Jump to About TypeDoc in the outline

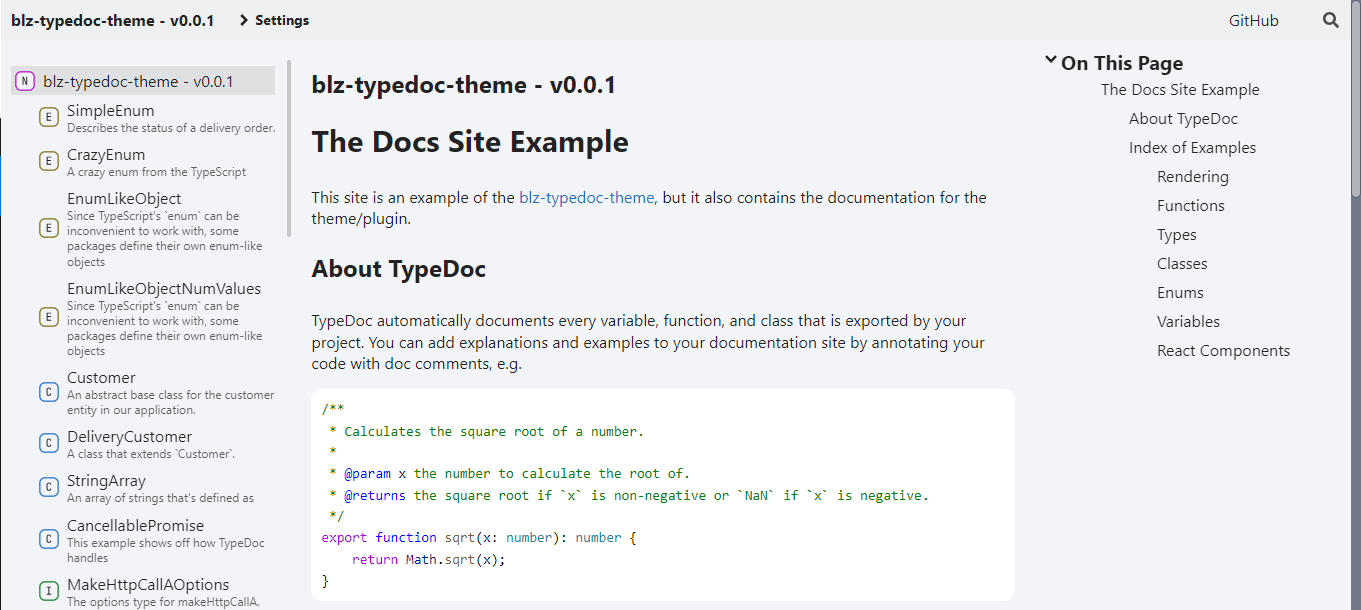click(x=1183, y=118)
